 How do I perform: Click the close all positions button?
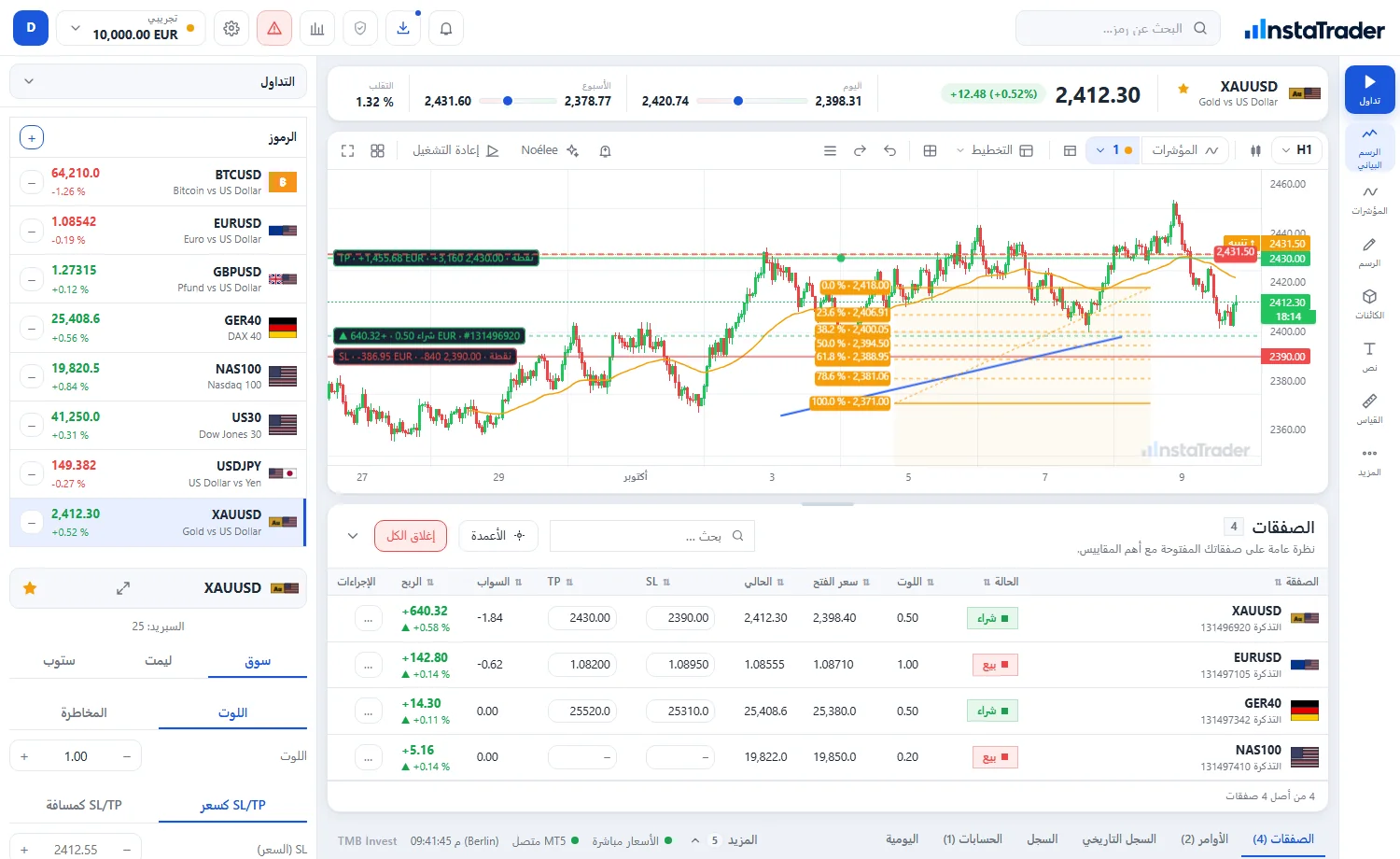(x=411, y=536)
